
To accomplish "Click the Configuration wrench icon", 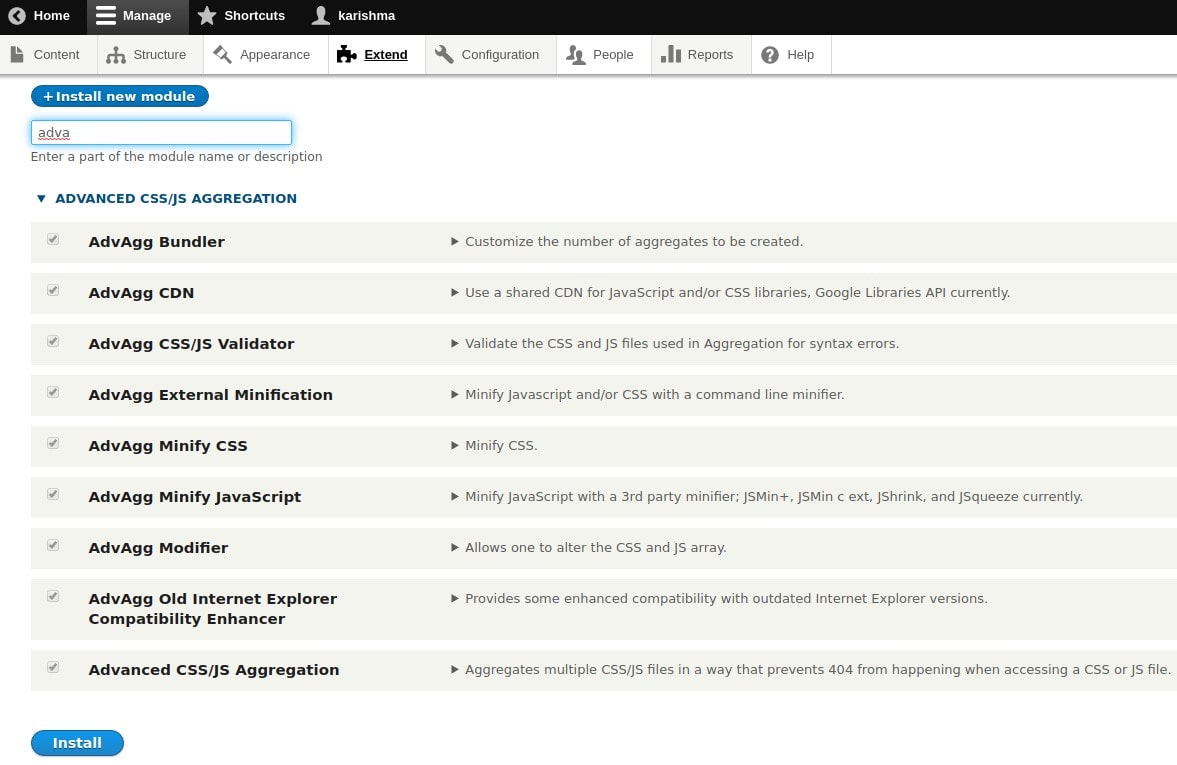I will [x=444, y=54].
